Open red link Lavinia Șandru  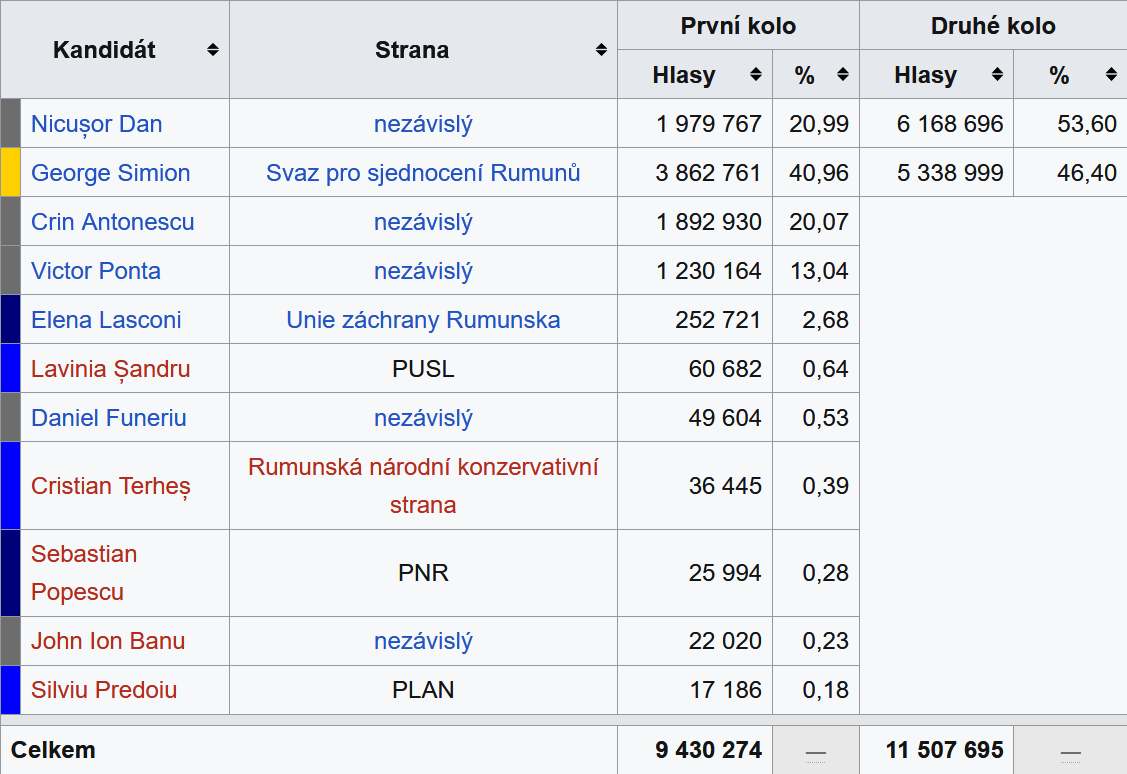click(x=111, y=369)
